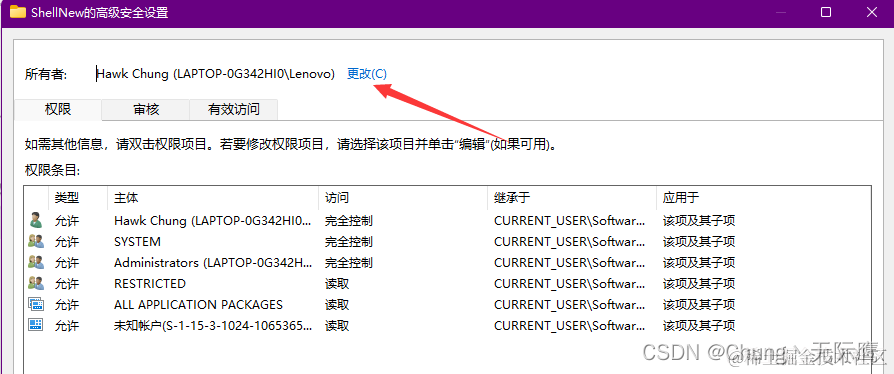Click 读取 in the RESTRICTED row
Viewport: 894px width, 374px height.
[x=337, y=283]
